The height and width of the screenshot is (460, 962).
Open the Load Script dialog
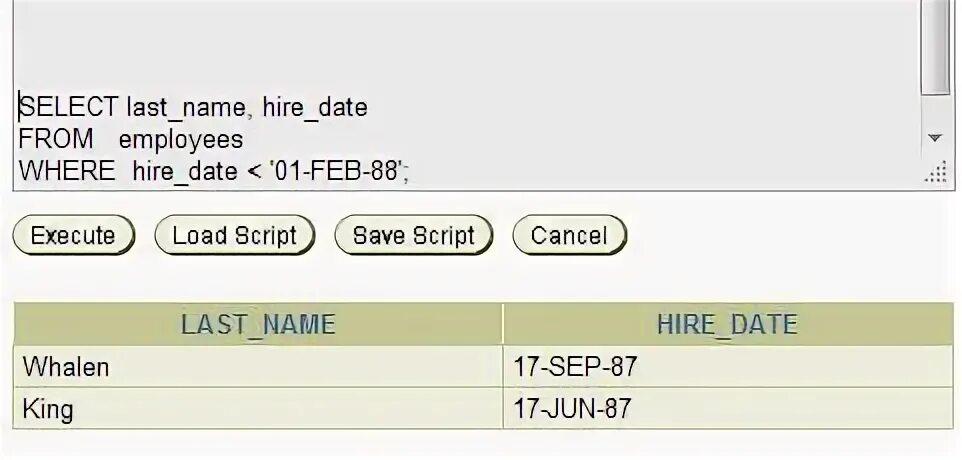(x=234, y=235)
